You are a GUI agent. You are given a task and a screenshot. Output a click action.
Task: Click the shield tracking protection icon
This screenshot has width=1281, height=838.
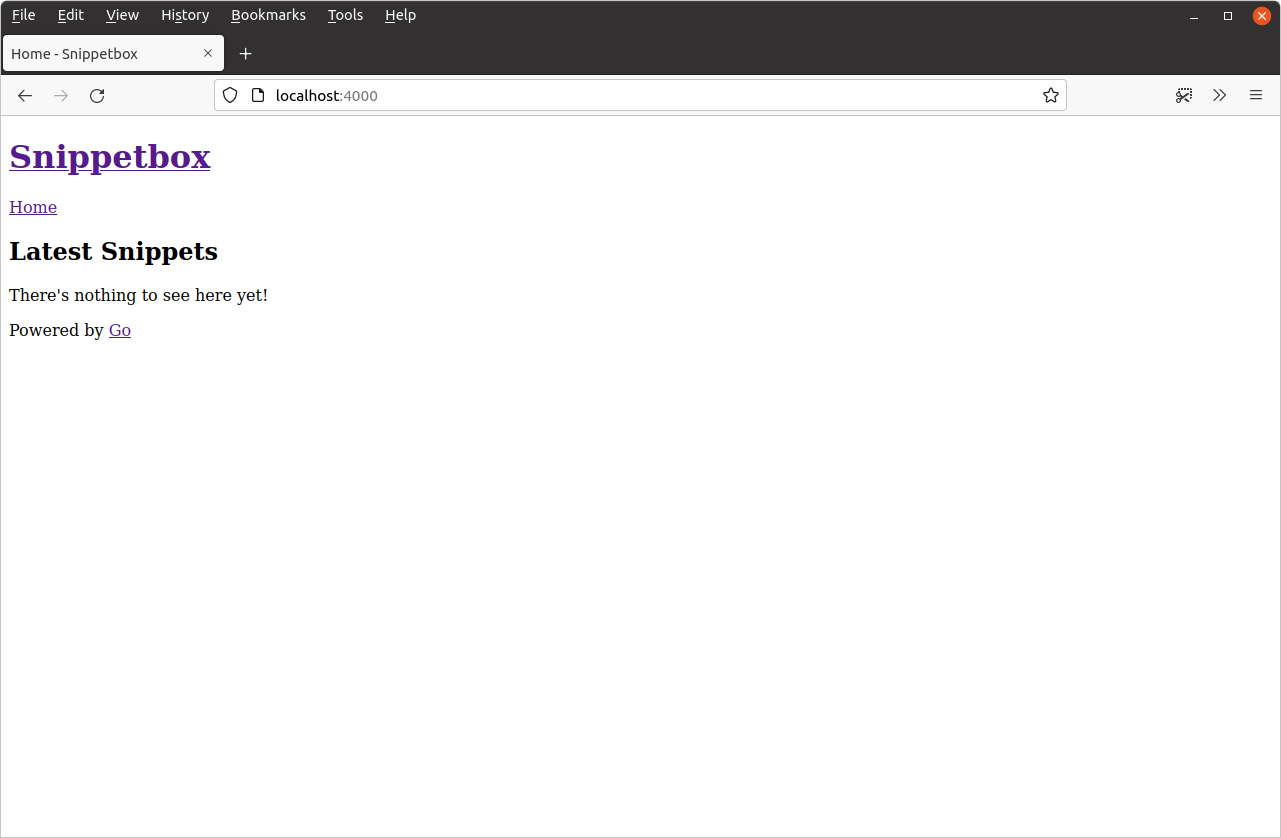point(230,96)
